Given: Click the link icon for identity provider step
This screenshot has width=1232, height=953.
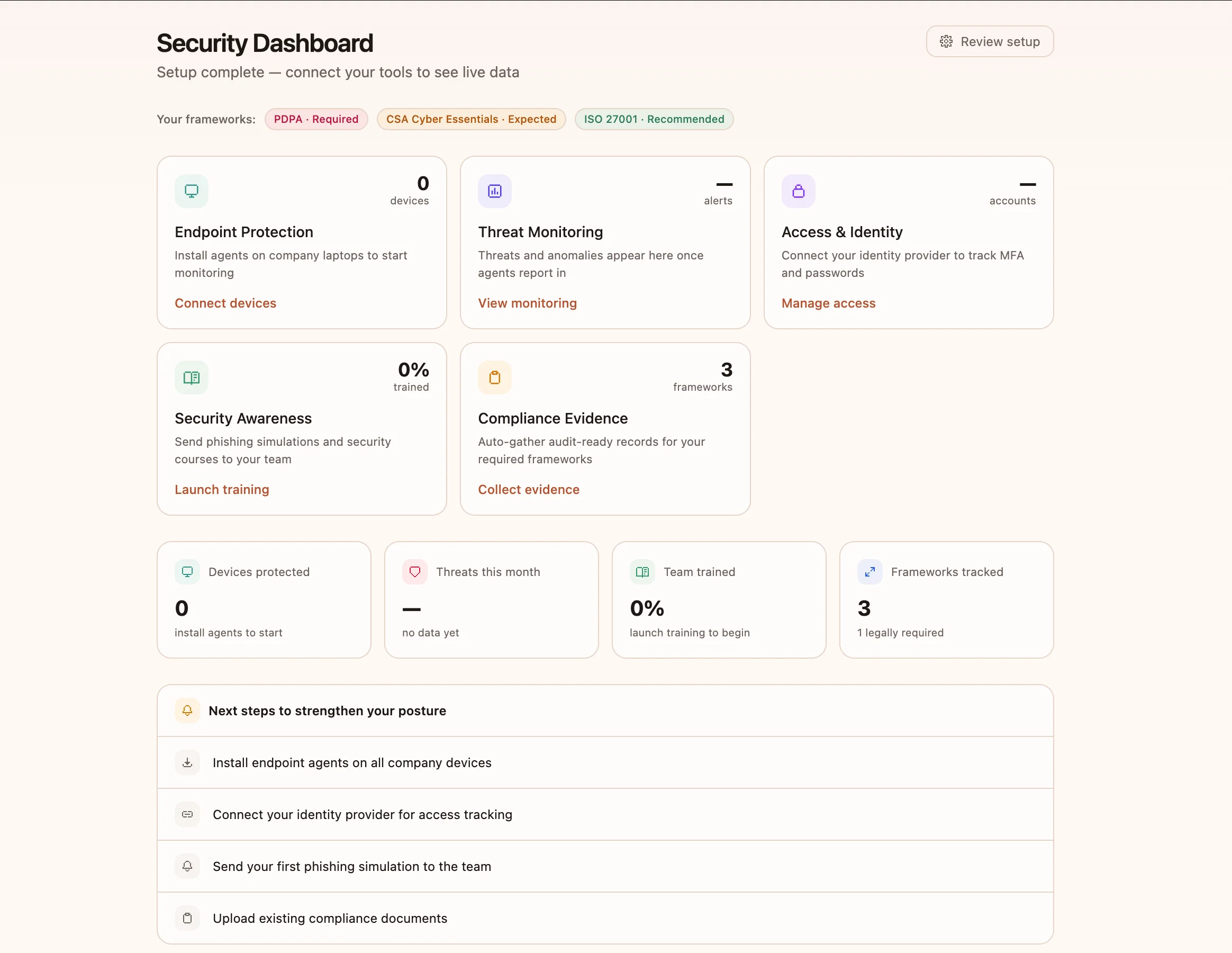Looking at the screenshot, I should click(187, 814).
